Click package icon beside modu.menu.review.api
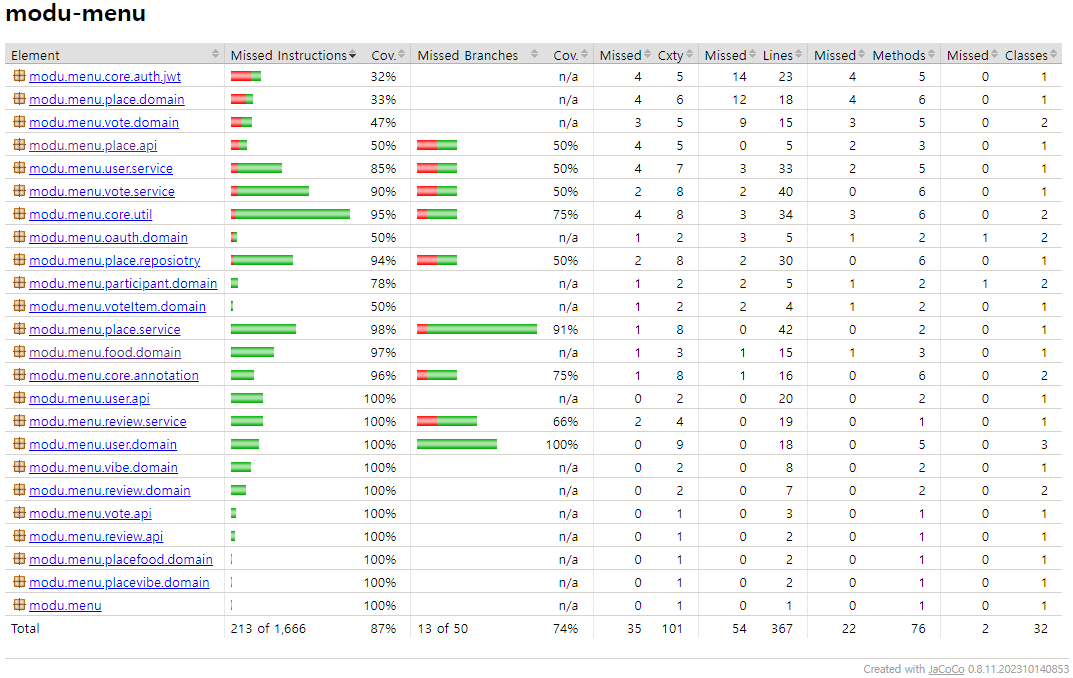Viewport: 1073px width, 678px height. (x=19, y=536)
